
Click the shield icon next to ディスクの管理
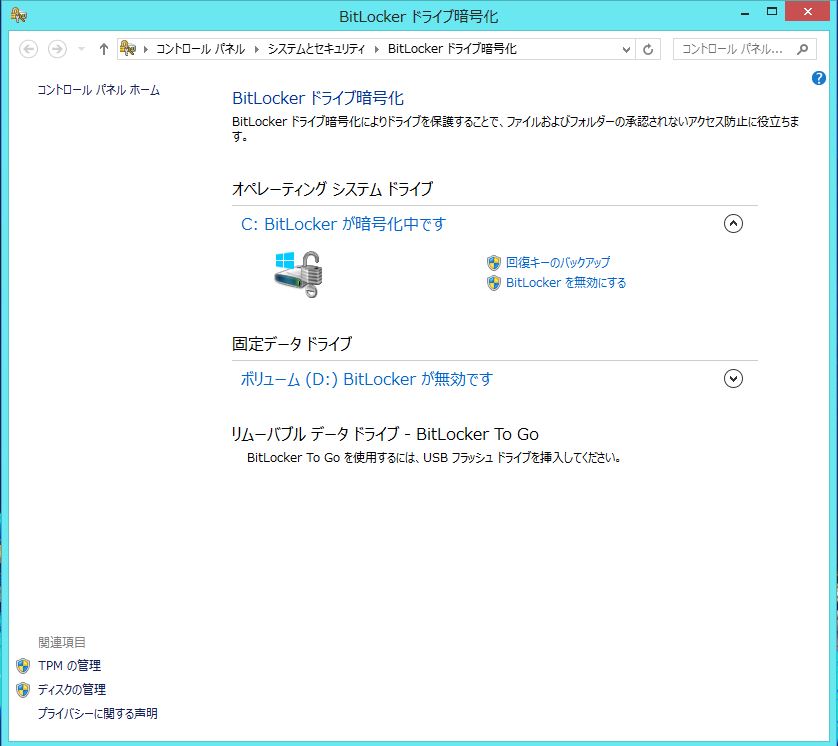pos(23,690)
